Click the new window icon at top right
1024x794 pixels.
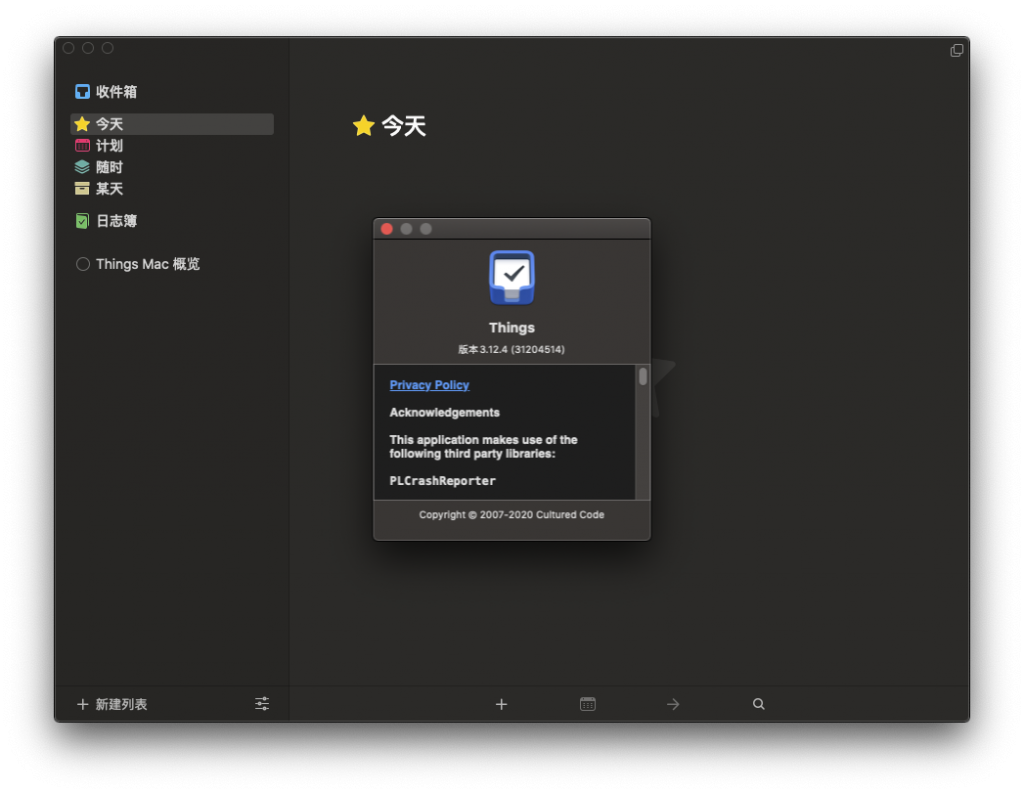(x=956, y=50)
